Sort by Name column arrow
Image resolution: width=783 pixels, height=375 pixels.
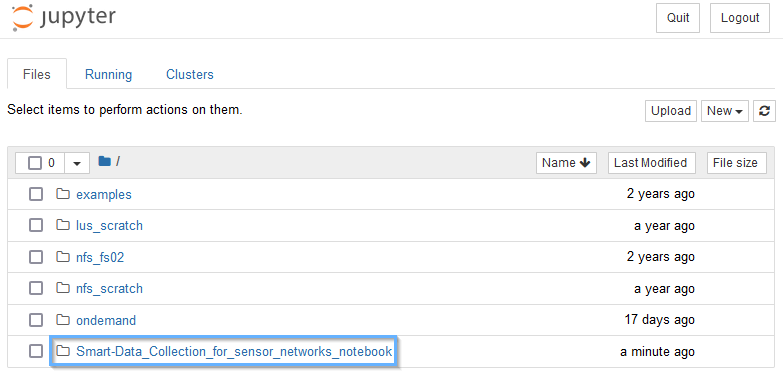585,163
